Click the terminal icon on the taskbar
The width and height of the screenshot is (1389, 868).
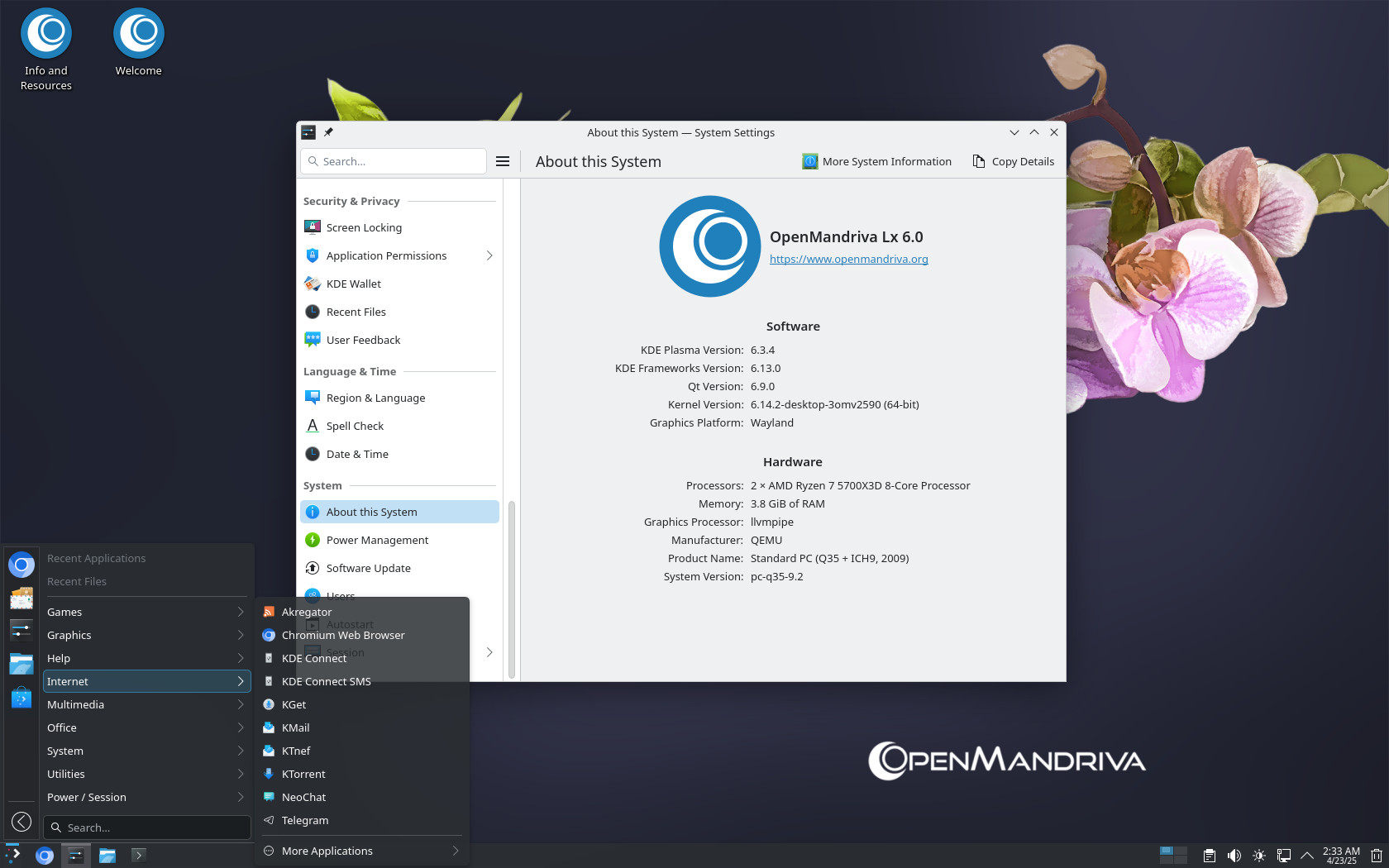tap(139, 856)
